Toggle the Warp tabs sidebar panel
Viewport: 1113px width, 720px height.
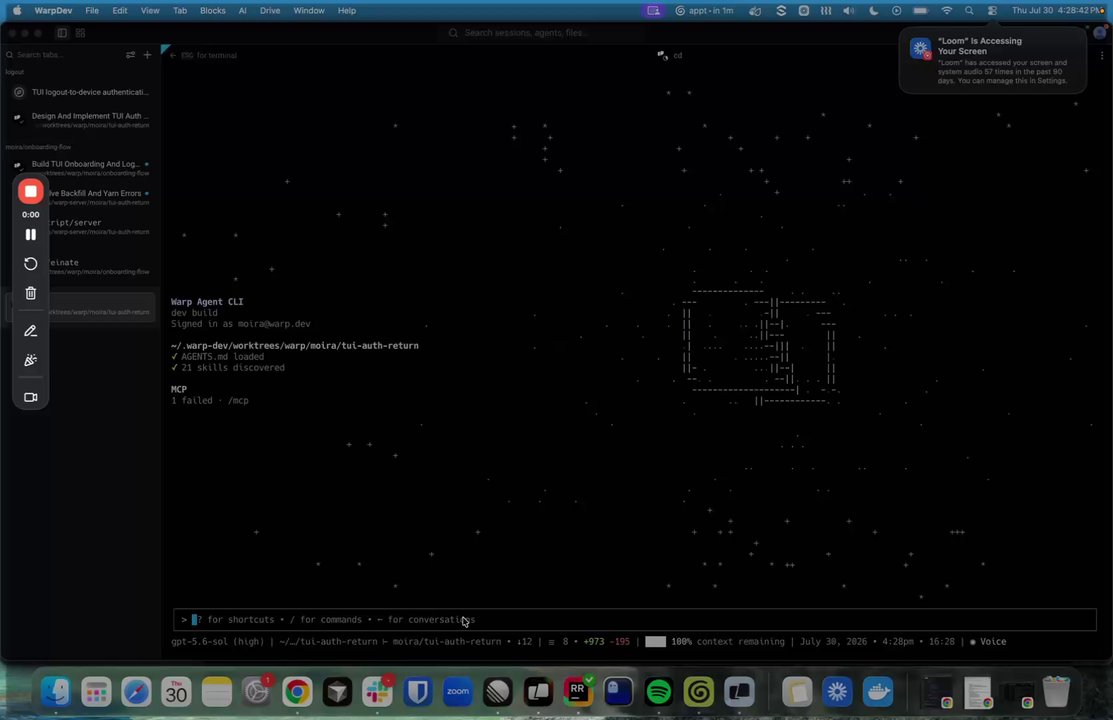coord(62,33)
